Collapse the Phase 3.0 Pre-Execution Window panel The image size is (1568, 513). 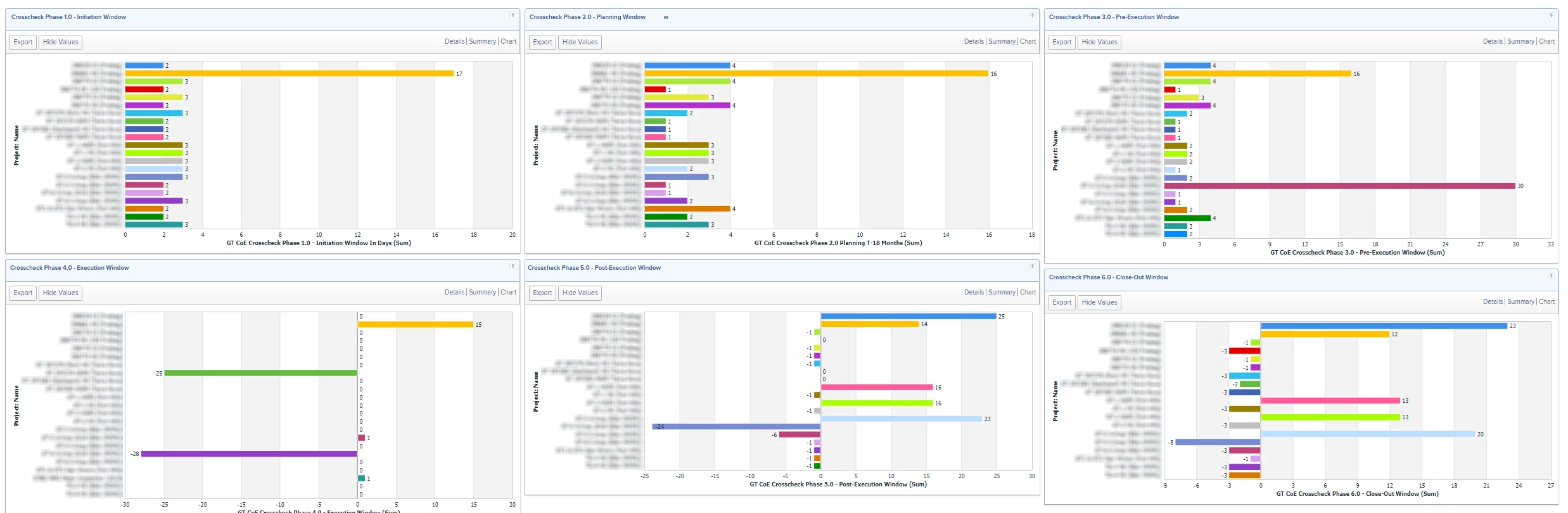tap(1551, 15)
